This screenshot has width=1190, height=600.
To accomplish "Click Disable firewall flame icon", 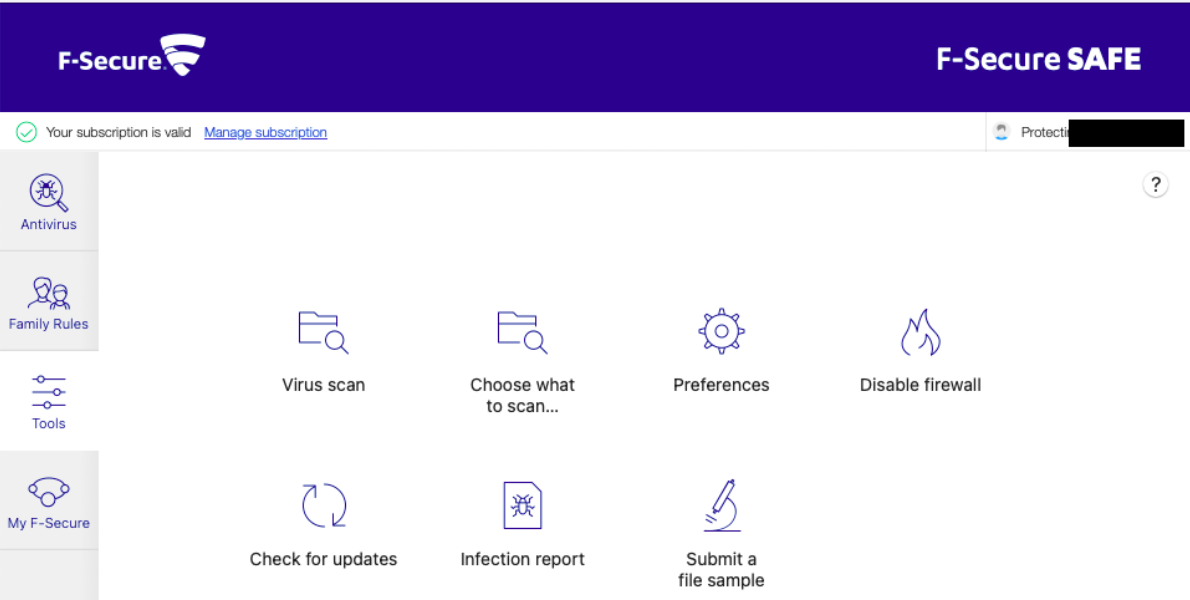I will pyautogui.click(x=921, y=332).
